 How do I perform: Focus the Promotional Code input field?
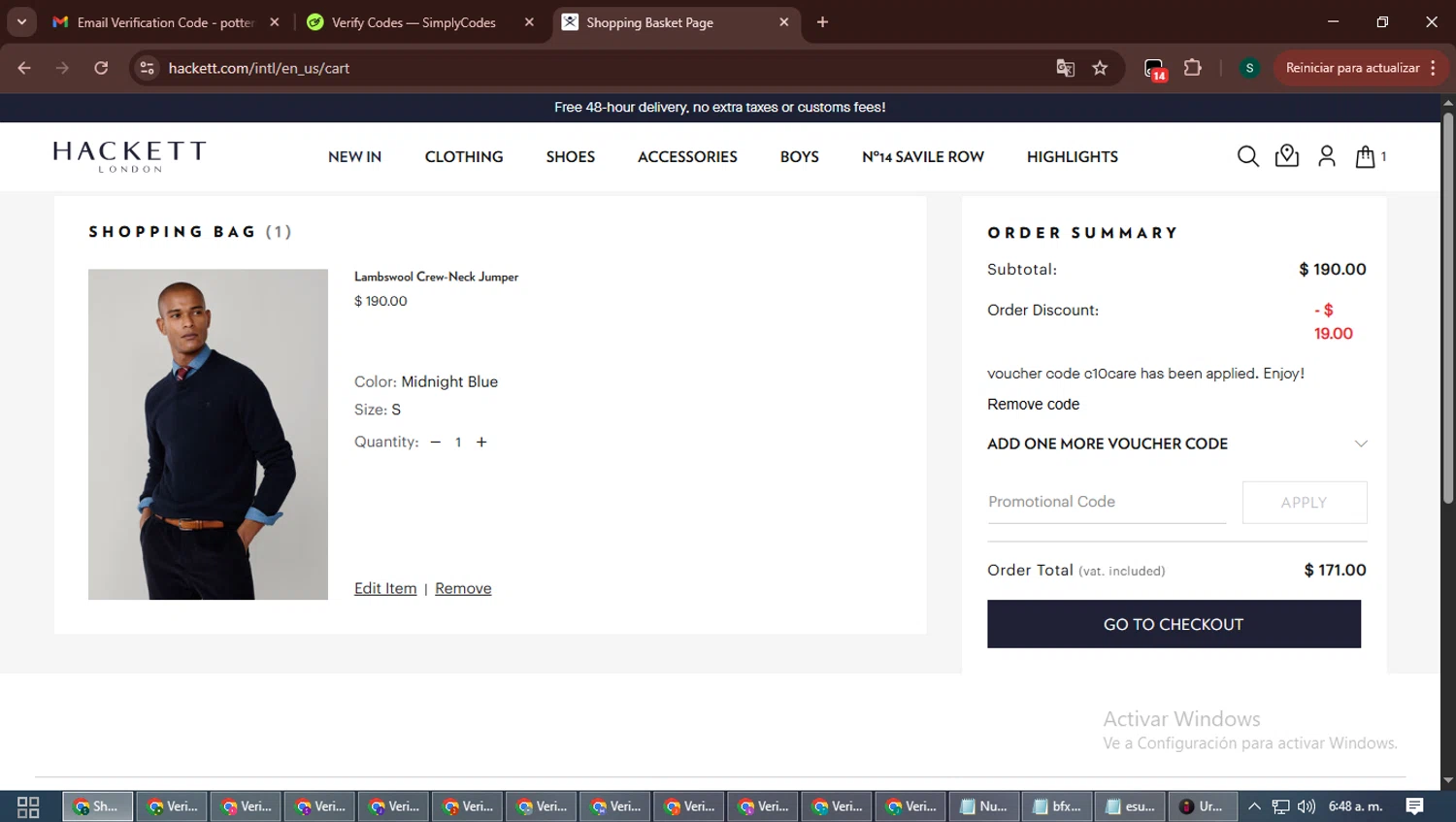[x=1107, y=503]
